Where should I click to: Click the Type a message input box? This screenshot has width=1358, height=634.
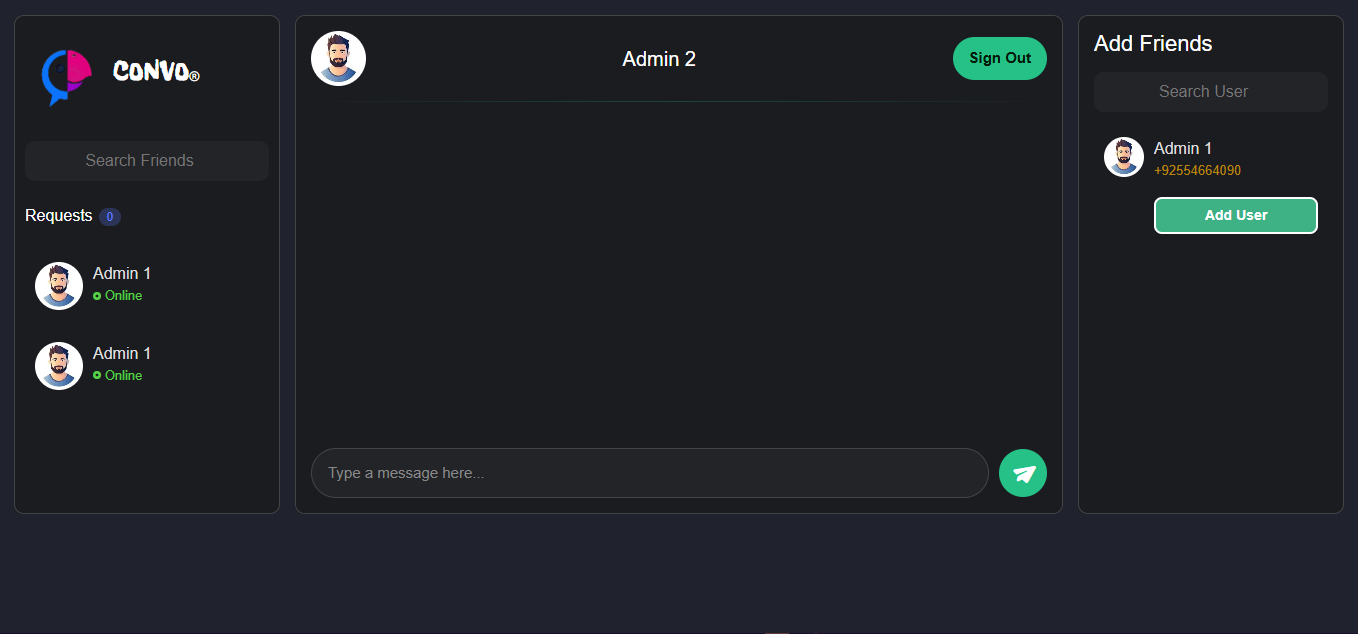(x=649, y=473)
